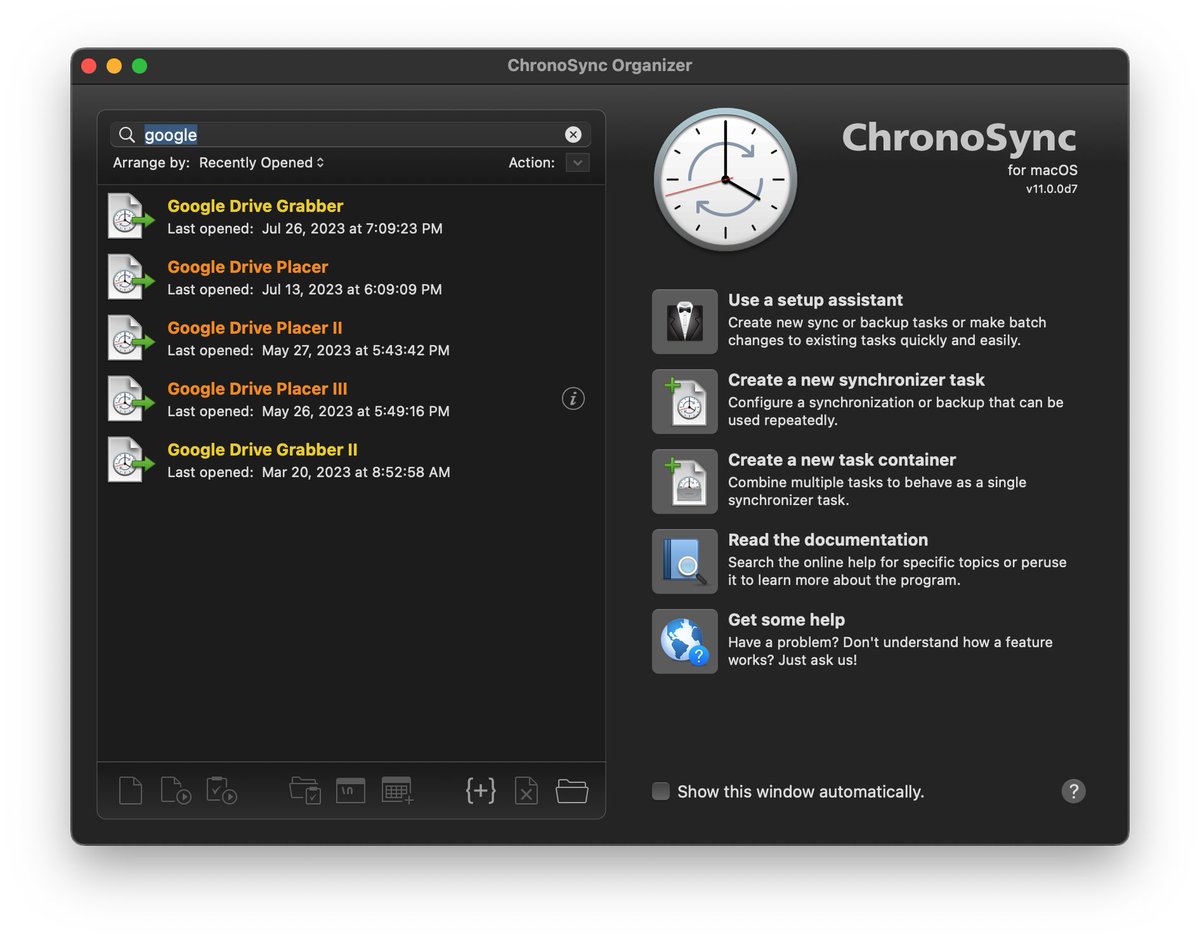Click the clipboard checklist with play icon

pyautogui.click(x=221, y=791)
